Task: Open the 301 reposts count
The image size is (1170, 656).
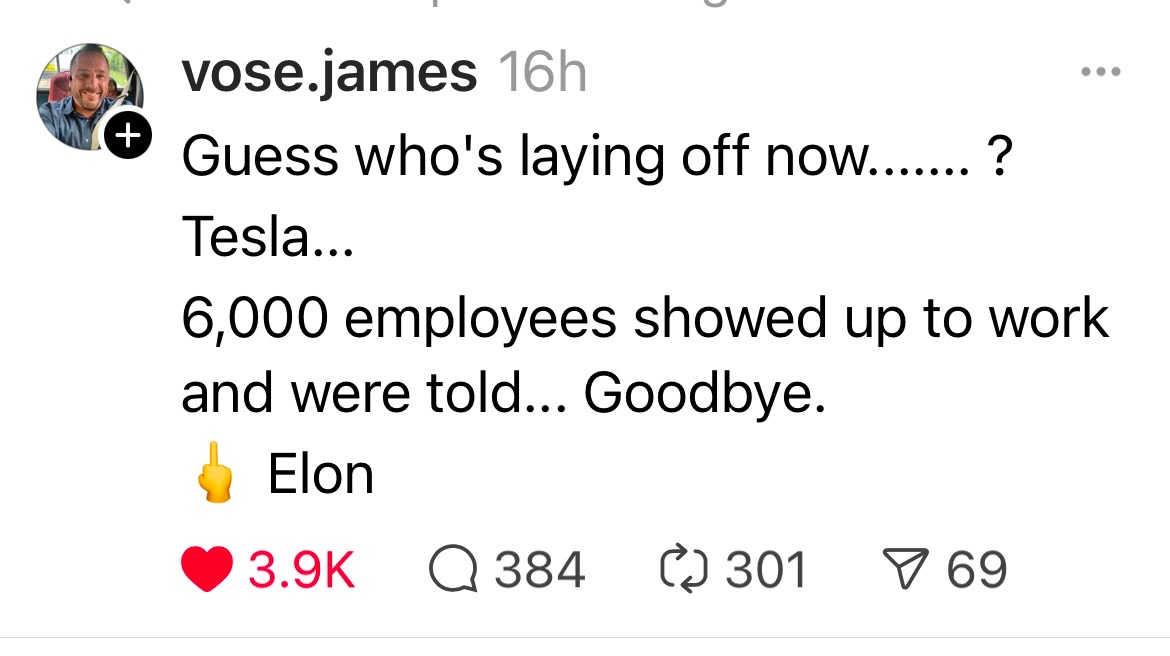Action: click(765, 570)
